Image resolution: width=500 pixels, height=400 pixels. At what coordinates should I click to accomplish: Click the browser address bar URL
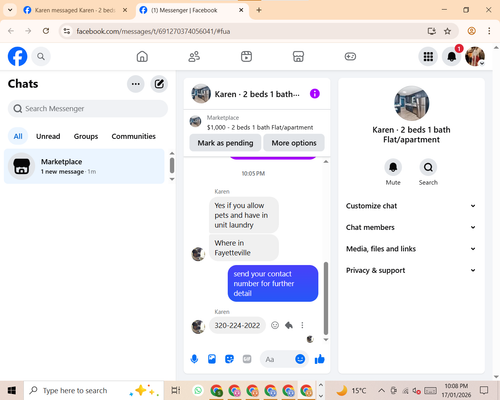153,31
